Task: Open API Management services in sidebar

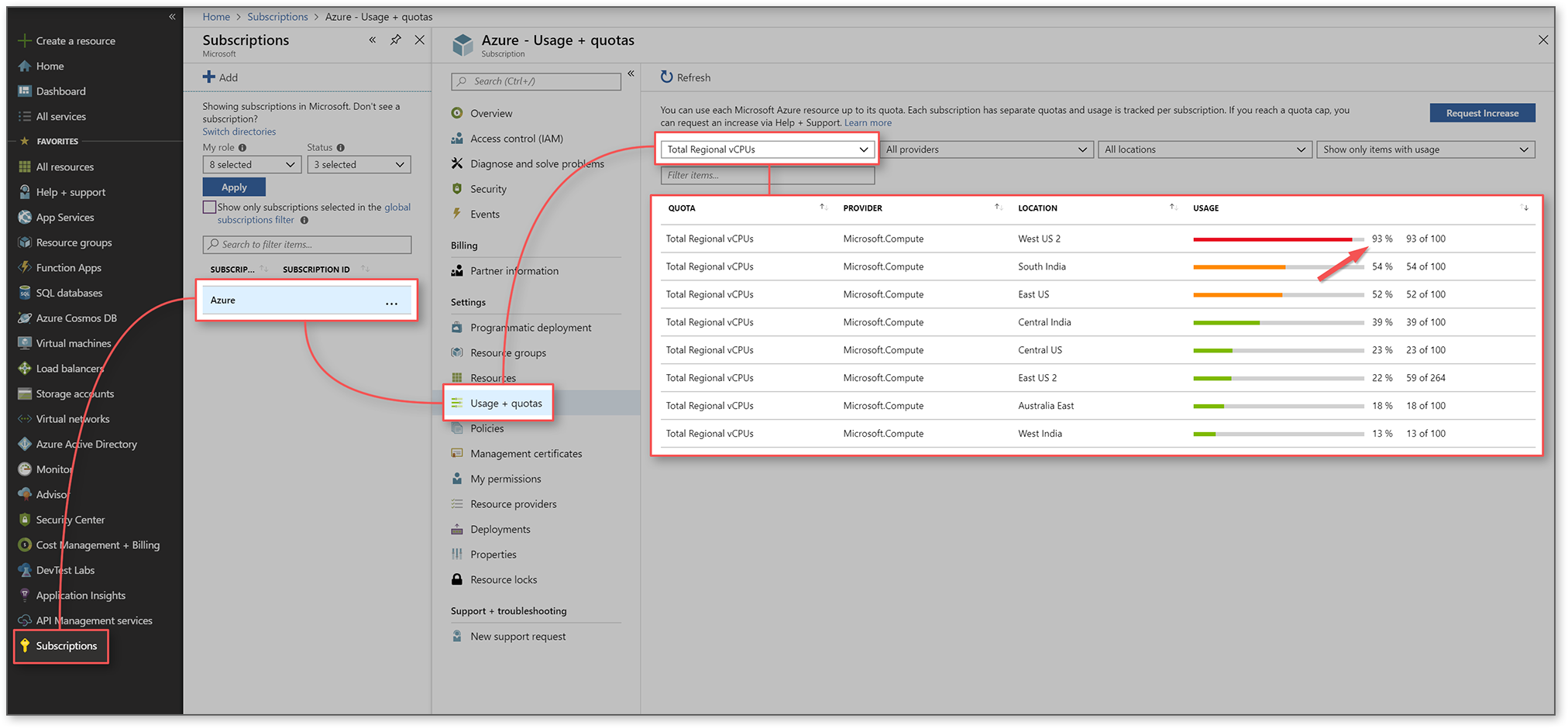Action: click(x=94, y=620)
